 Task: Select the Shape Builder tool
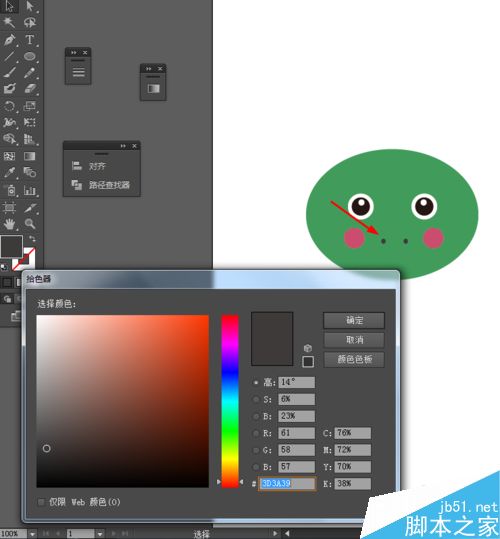[9, 139]
